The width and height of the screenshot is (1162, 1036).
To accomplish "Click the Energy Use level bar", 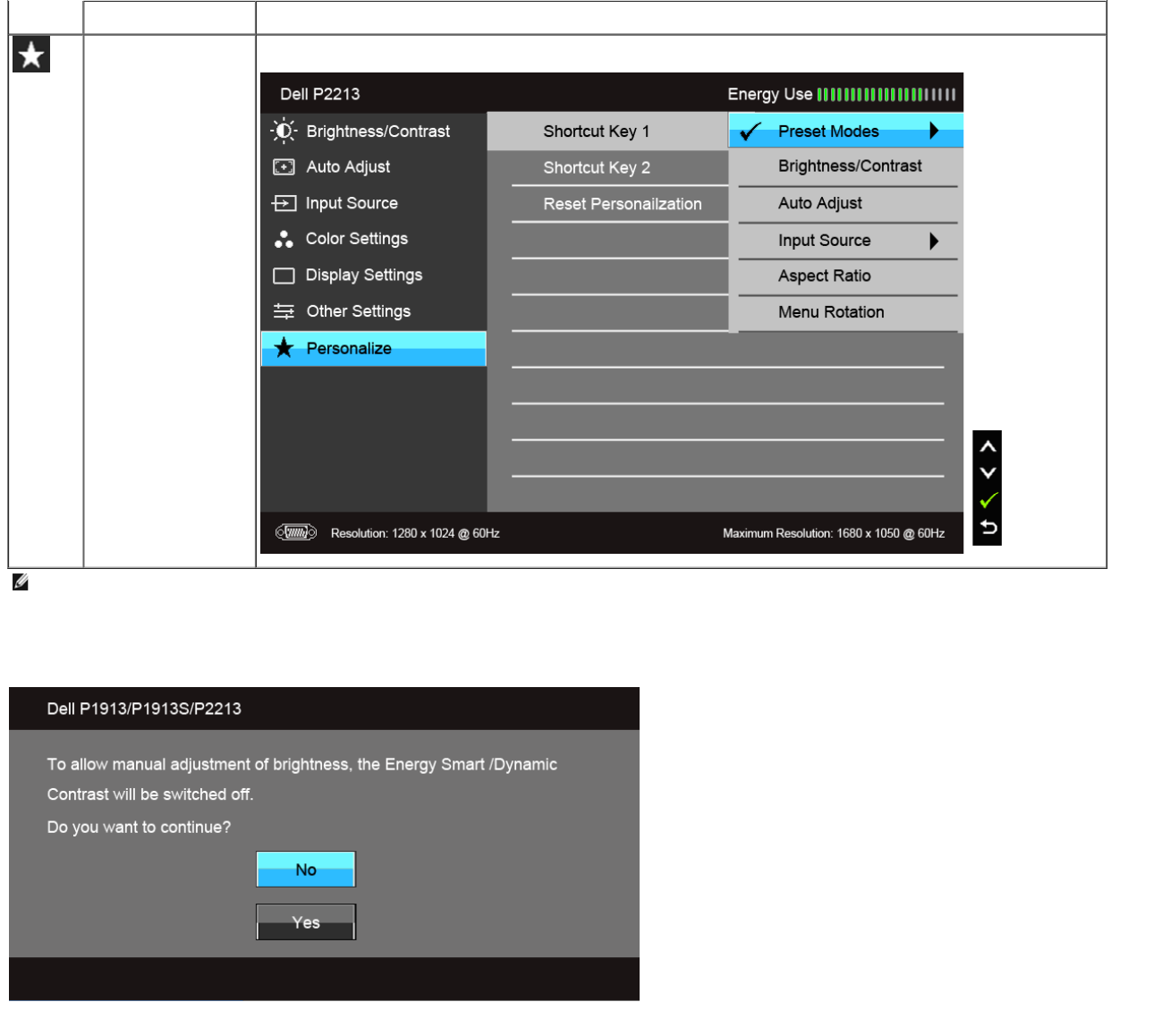I will (886, 94).
